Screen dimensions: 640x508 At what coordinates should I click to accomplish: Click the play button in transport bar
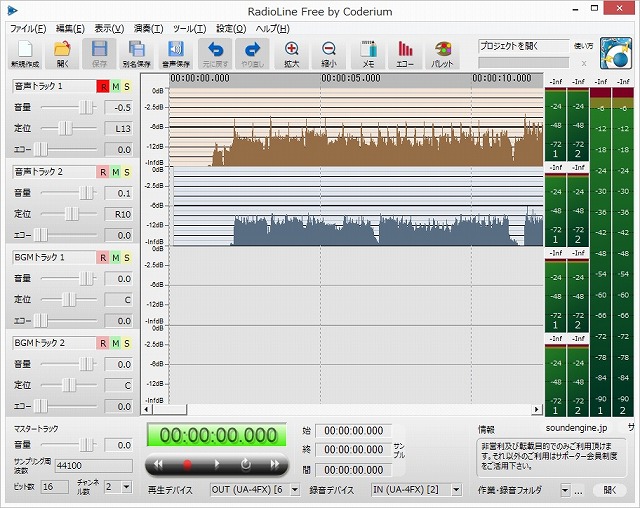[x=217, y=464]
